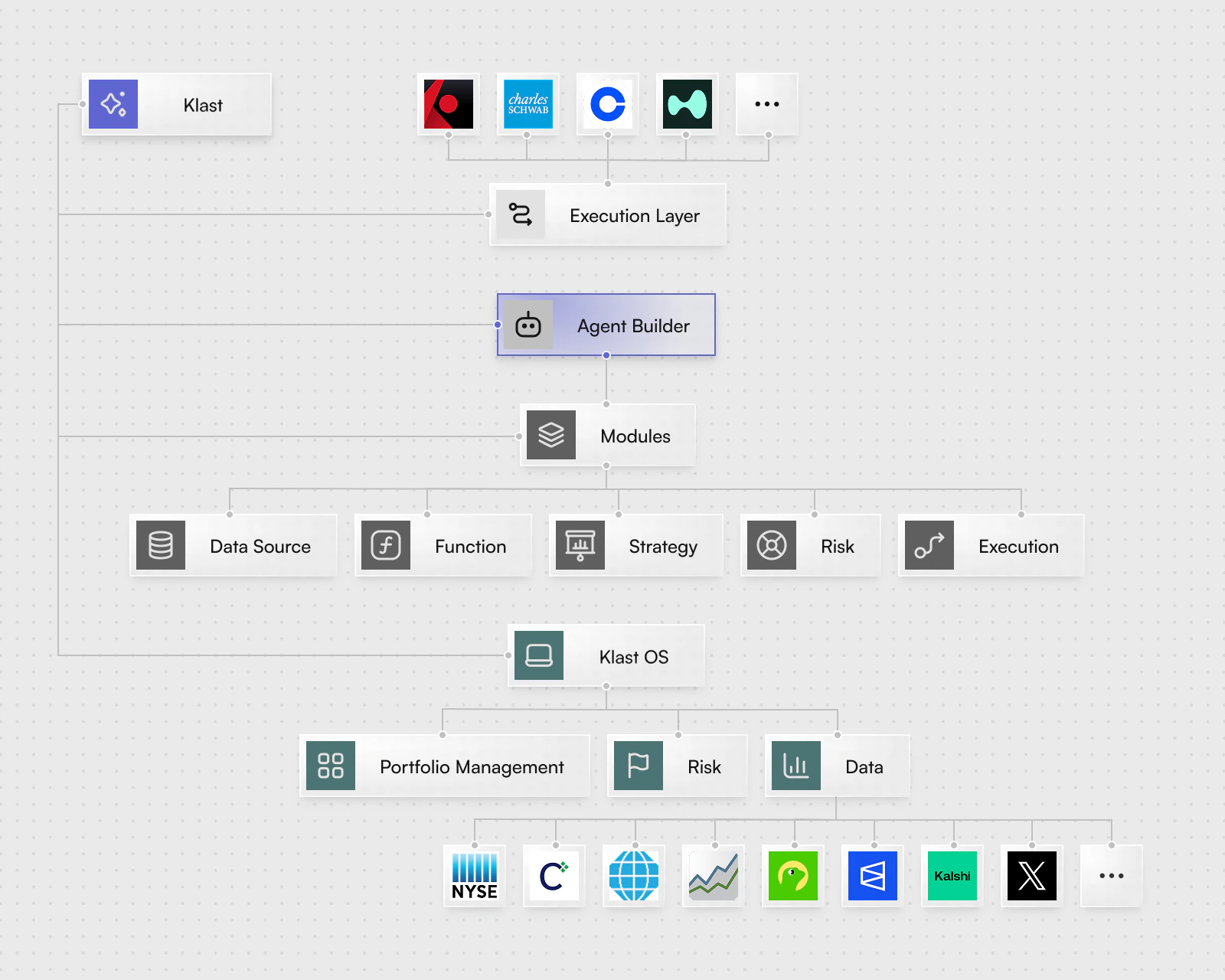Select the line chart data source tile

tap(714, 876)
